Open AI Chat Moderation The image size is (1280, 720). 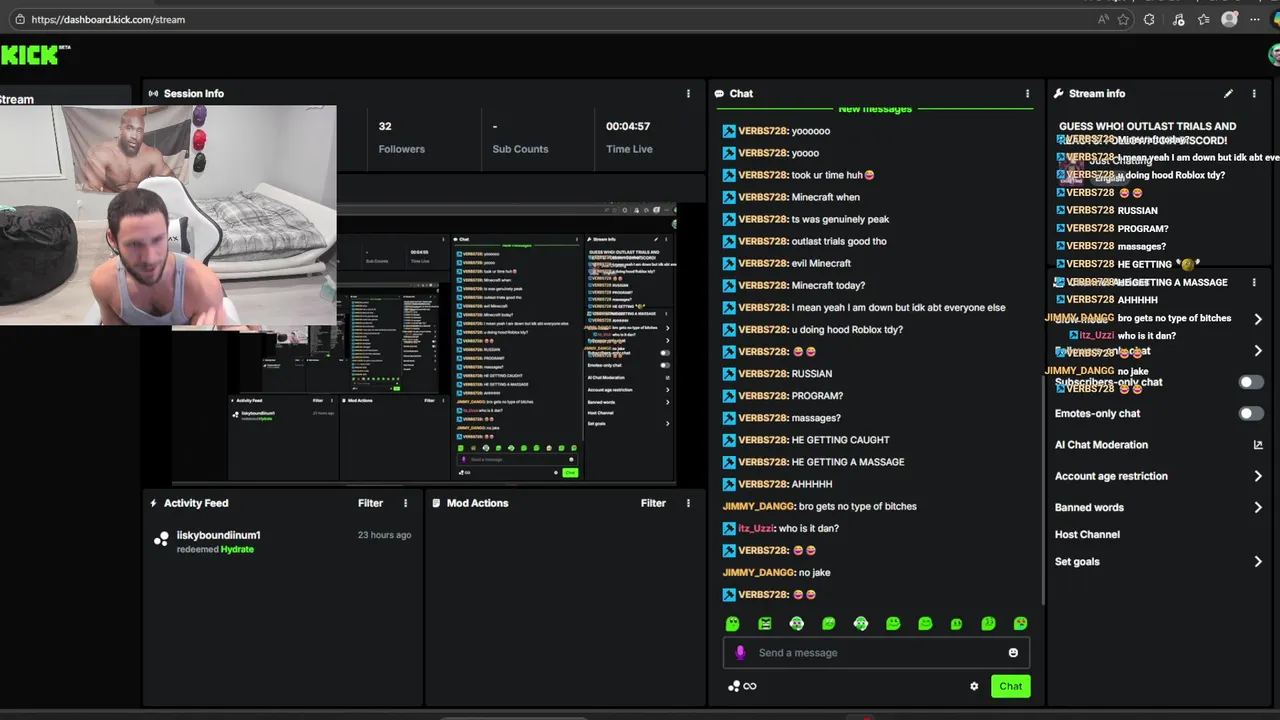[1101, 445]
